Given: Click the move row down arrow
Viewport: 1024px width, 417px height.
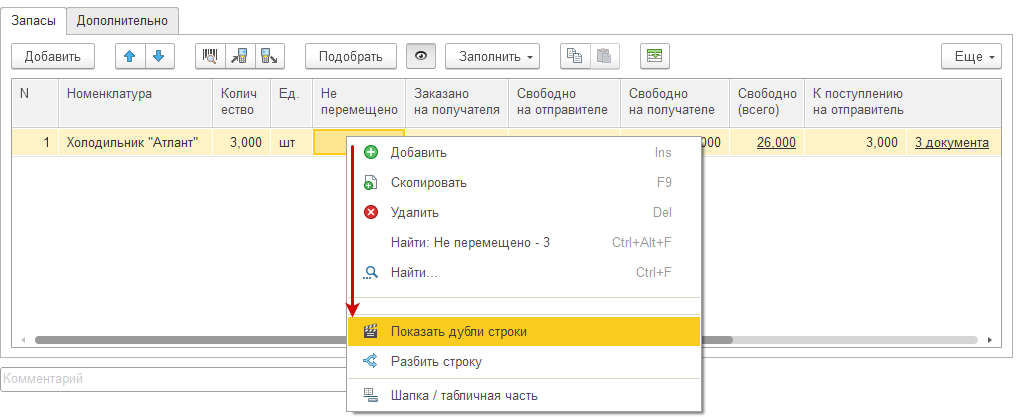Looking at the screenshot, I should 158,56.
